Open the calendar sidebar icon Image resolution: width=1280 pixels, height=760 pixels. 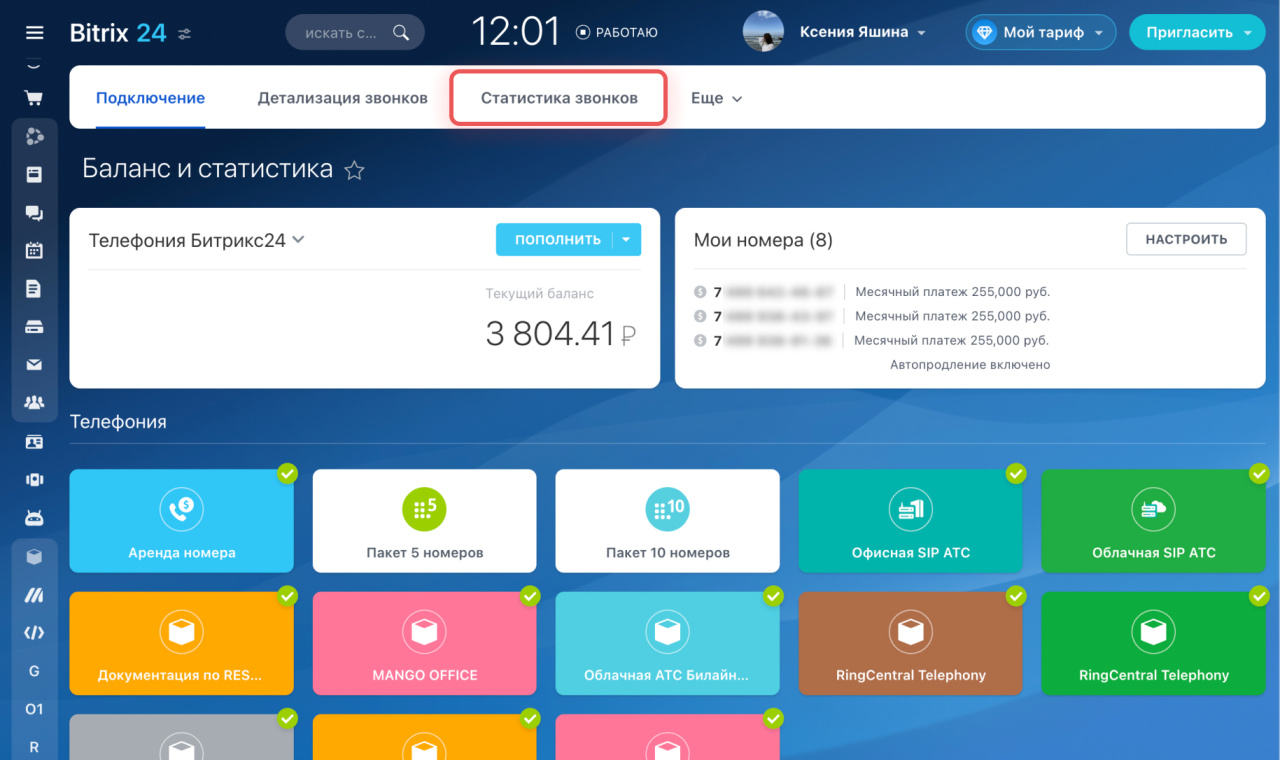[34, 250]
